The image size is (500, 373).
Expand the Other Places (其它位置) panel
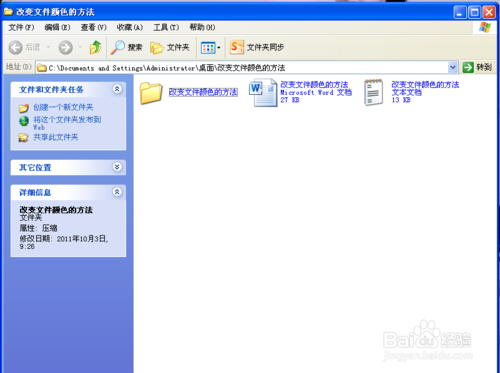point(117,167)
